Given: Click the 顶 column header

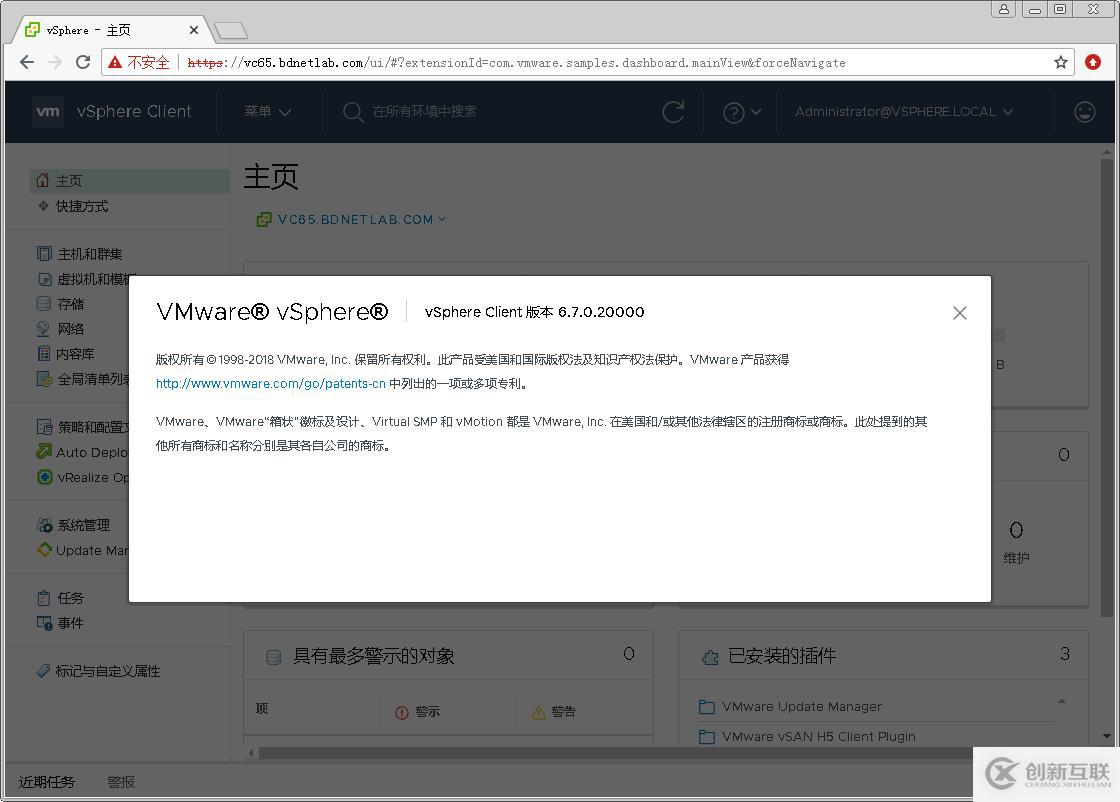Looking at the screenshot, I should 262,708.
